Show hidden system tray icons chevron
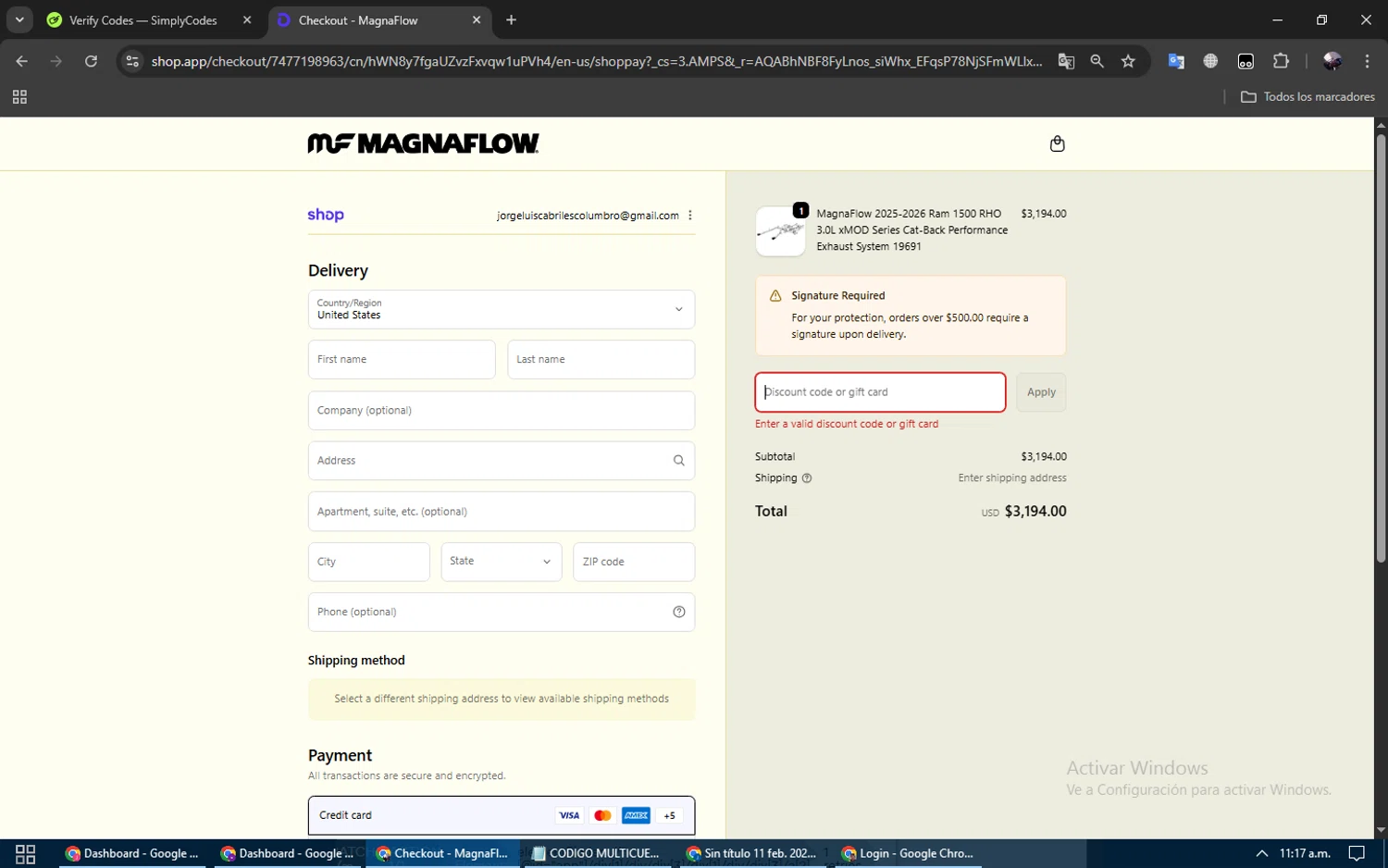Image resolution: width=1388 pixels, height=868 pixels. pyautogui.click(x=1261, y=853)
